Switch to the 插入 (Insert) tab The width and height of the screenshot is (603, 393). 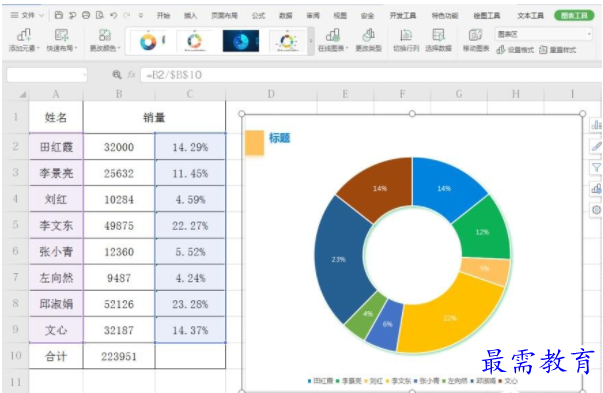click(190, 15)
